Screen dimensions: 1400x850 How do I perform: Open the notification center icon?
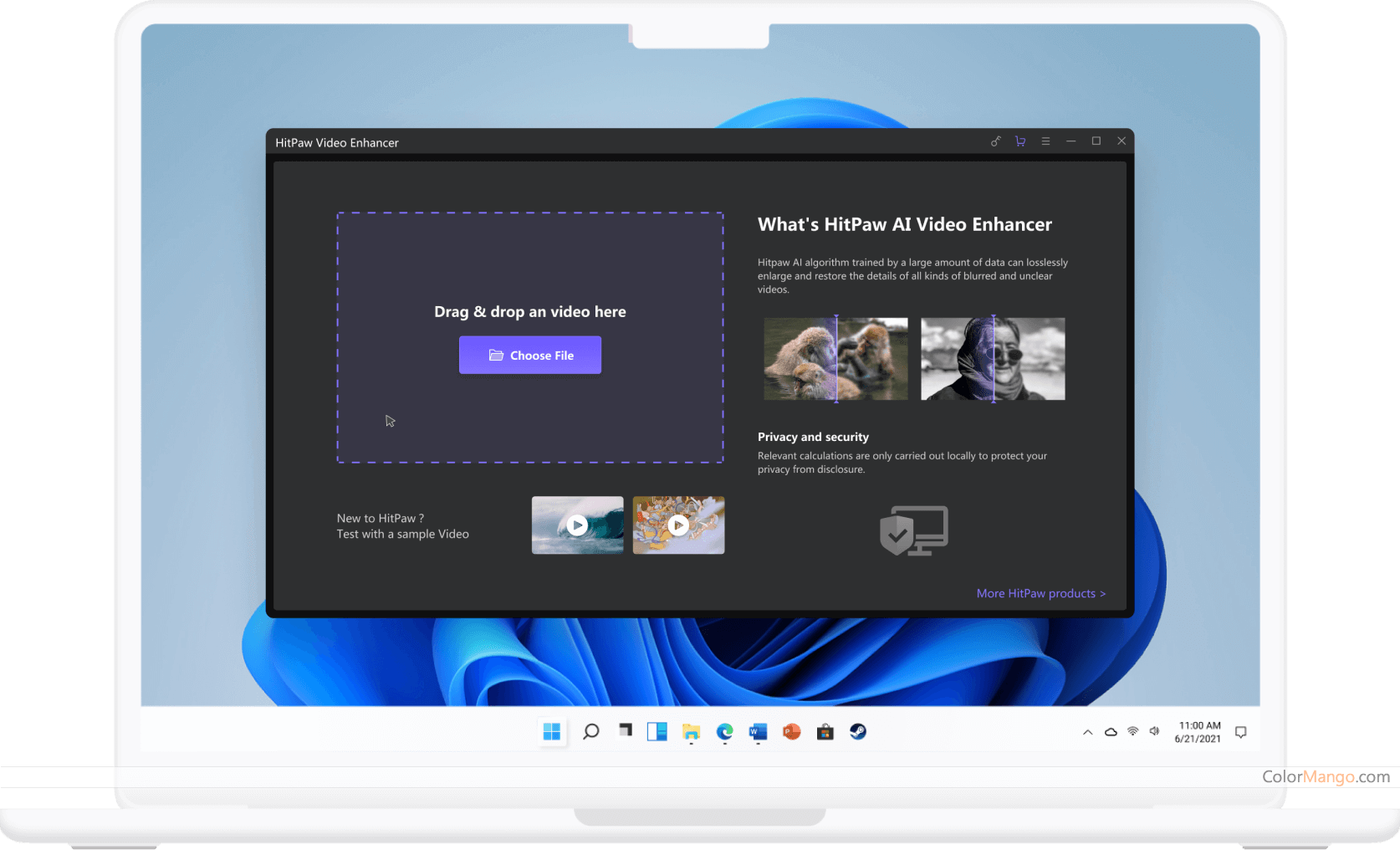[1241, 732]
